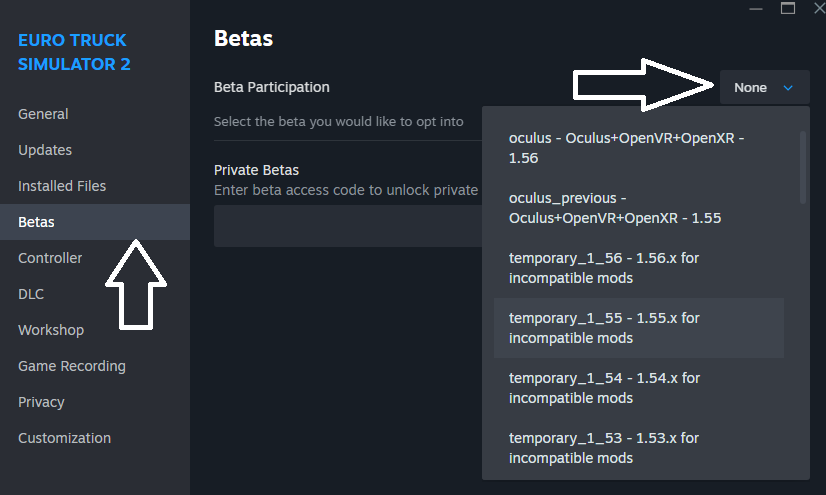
Task: Click the private beta access code field
Action: point(346,226)
